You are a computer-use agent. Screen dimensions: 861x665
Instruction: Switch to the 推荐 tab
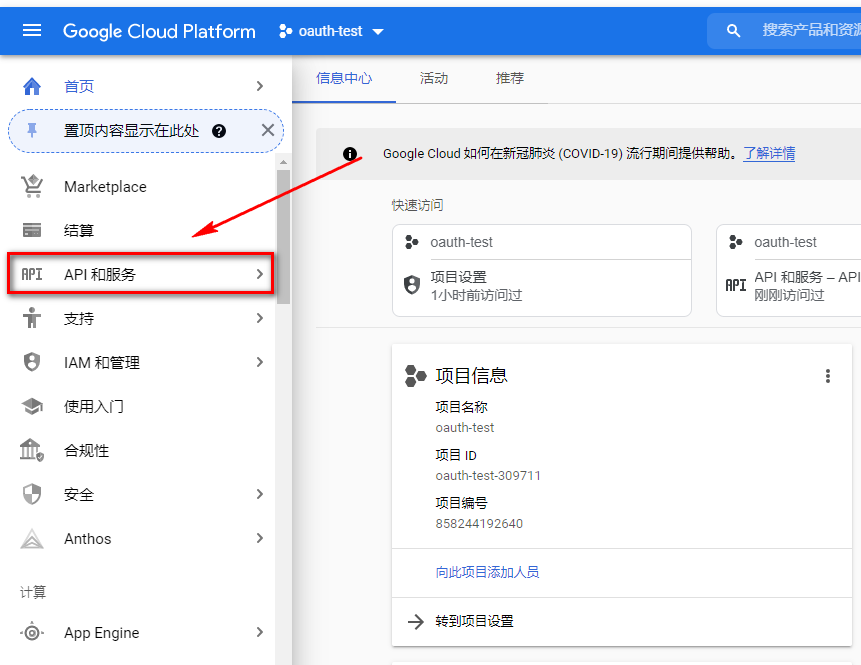510,79
